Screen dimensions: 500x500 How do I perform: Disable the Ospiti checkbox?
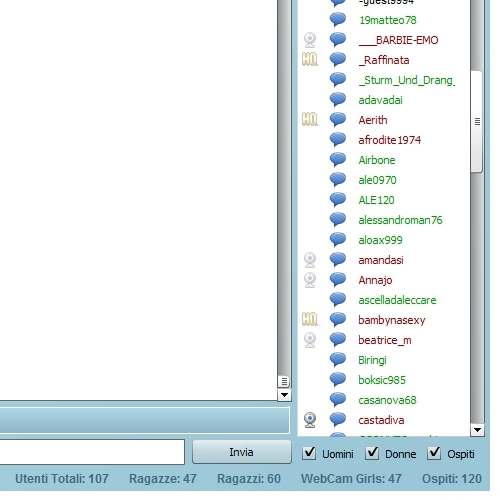pyautogui.click(x=434, y=453)
